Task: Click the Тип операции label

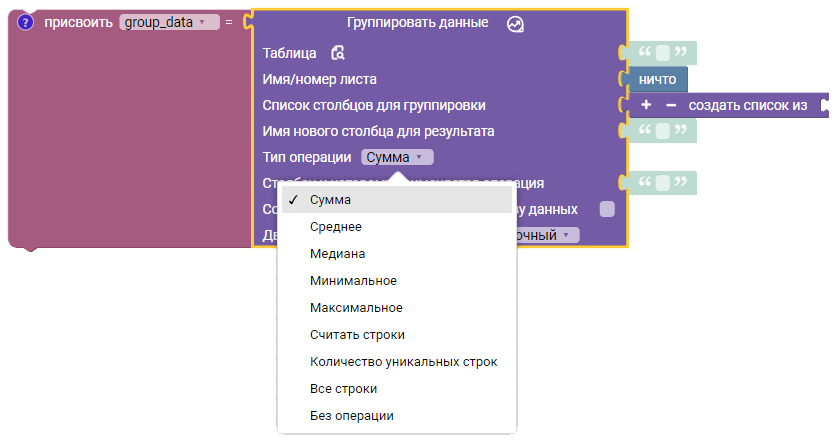Action: [x=307, y=157]
